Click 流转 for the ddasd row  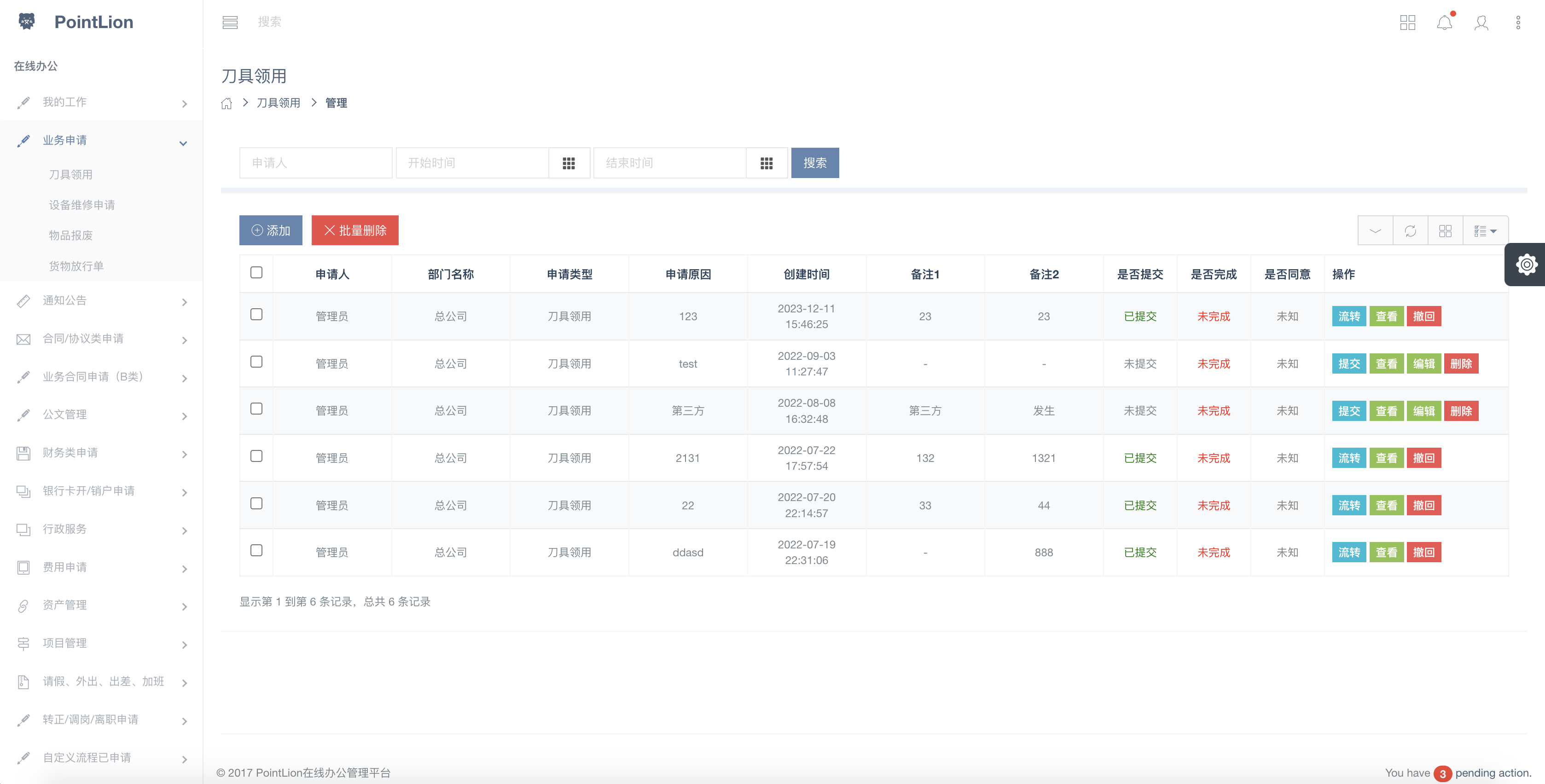pyautogui.click(x=1349, y=553)
